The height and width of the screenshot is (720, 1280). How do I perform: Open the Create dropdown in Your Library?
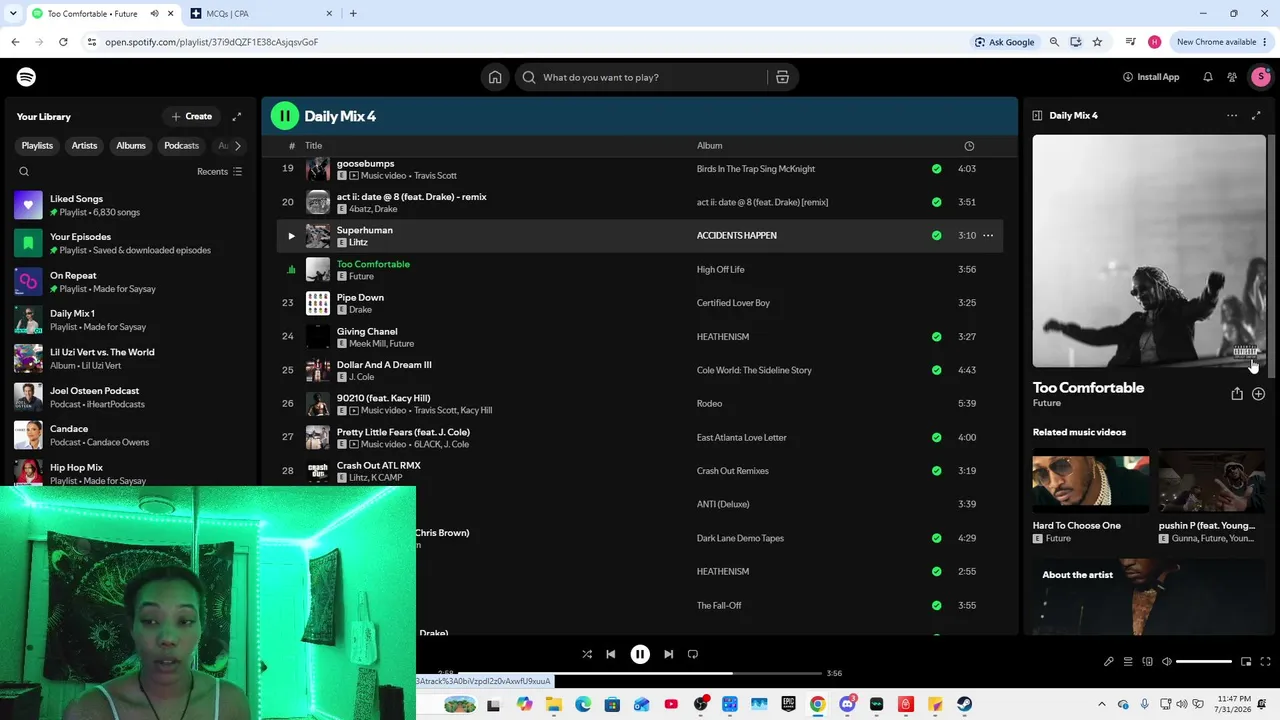tap(191, 116)
